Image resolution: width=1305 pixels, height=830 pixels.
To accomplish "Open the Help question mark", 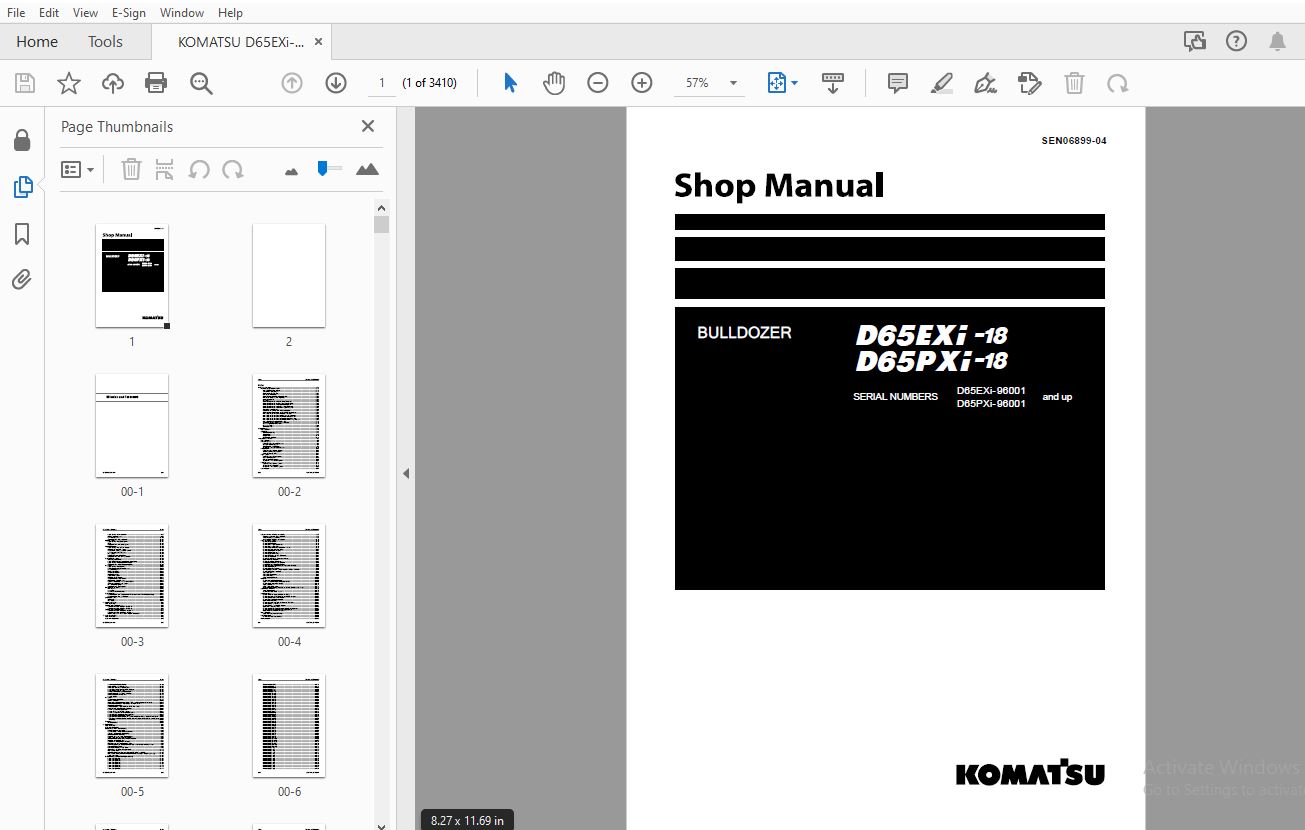I will [1236, 41].
